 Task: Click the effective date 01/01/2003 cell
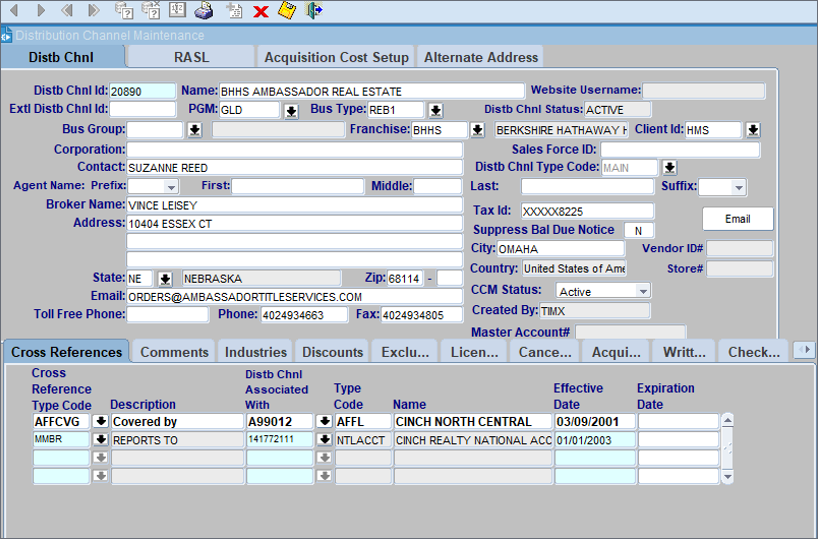[595, 440]
